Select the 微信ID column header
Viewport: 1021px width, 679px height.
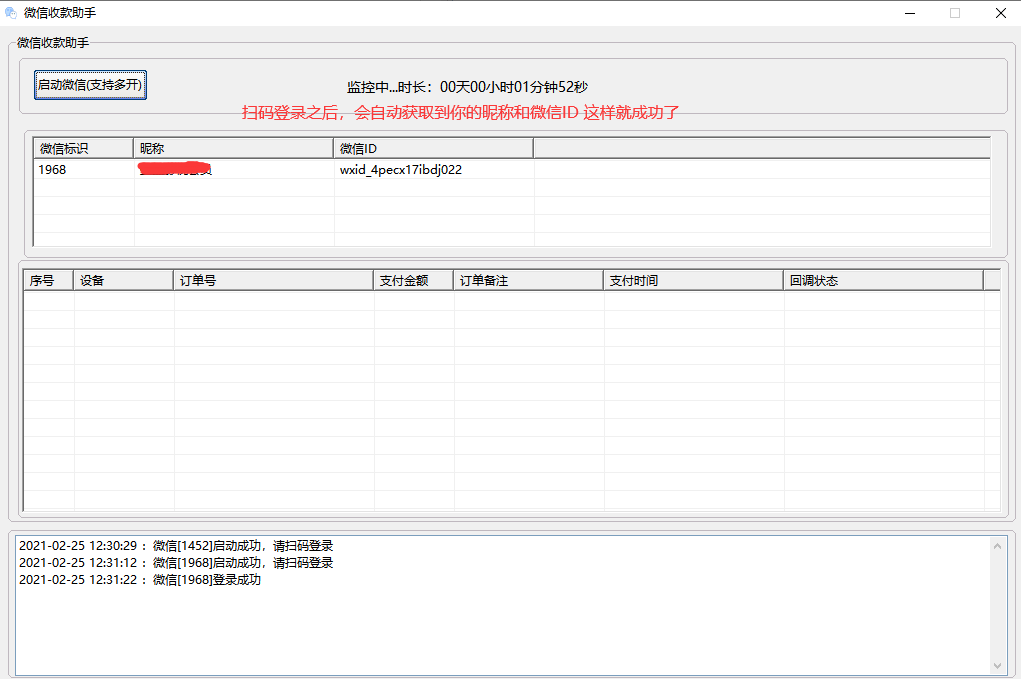[433, 148]
